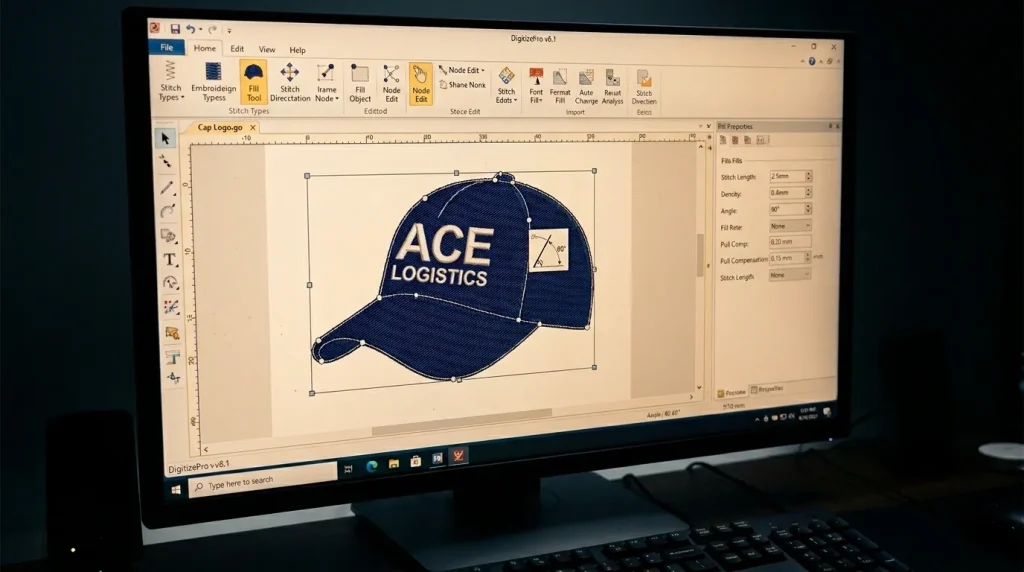Viewport: 1024px width, 572px height.
Task: Click the first icon in Fill Properties toolbar
Action: point(722,140)
